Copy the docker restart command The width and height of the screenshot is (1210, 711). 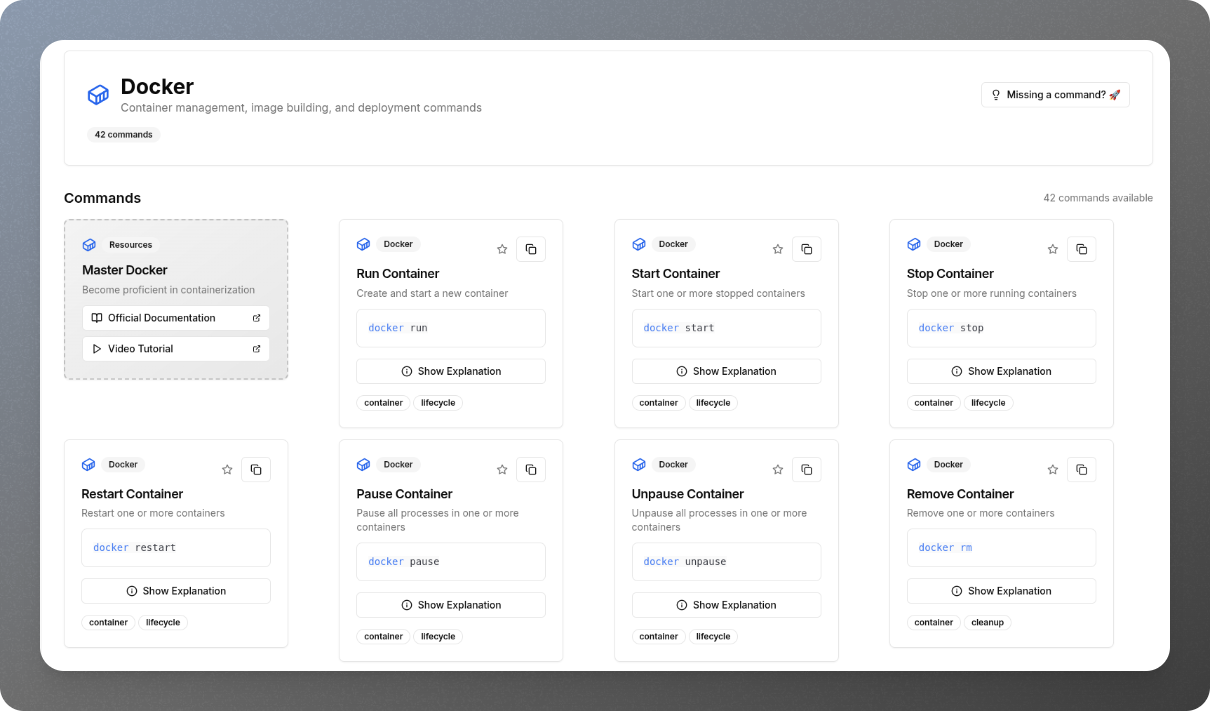[256, 469]
